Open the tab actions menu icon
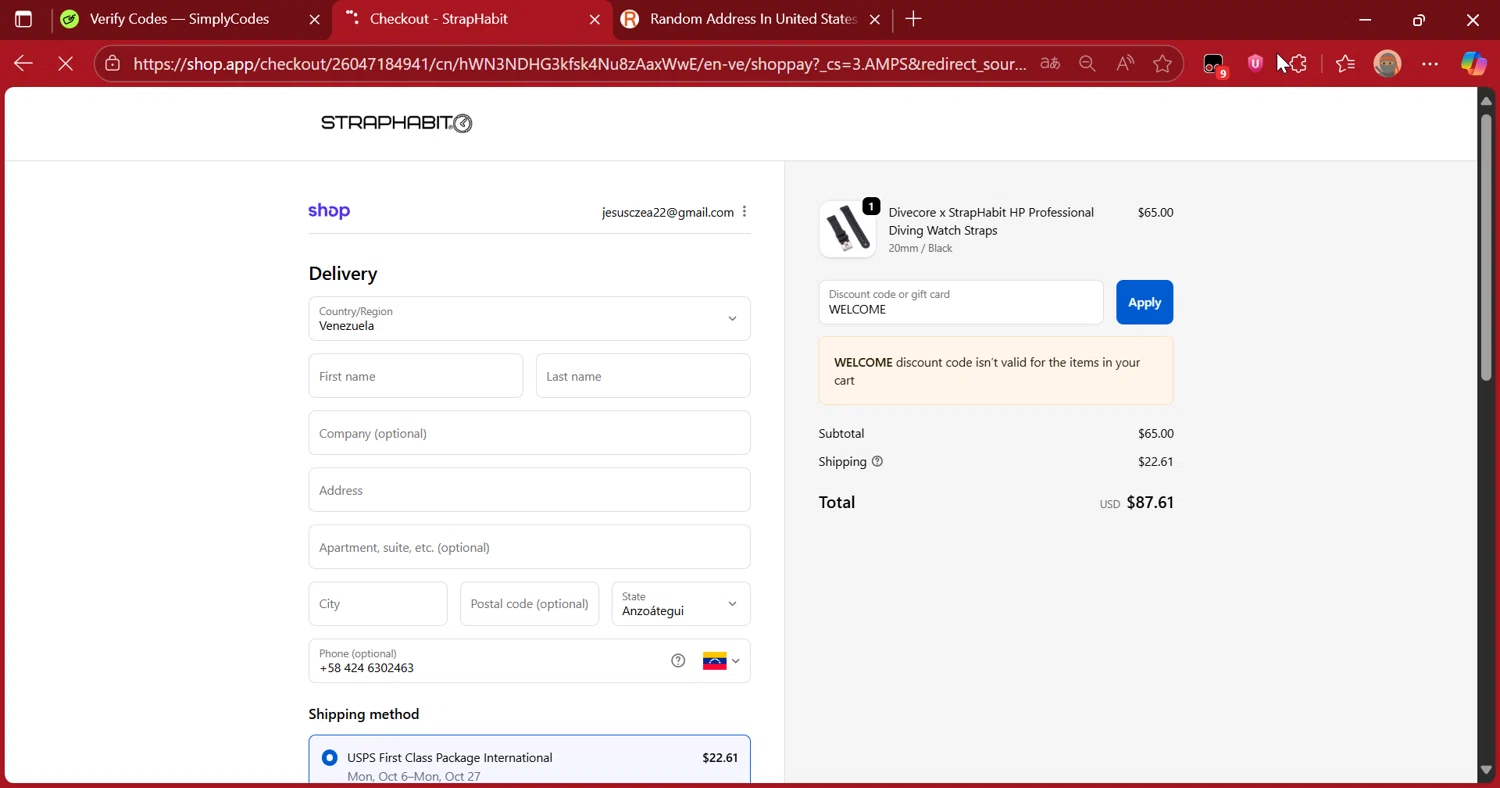1500x788 pixels. 23,19
